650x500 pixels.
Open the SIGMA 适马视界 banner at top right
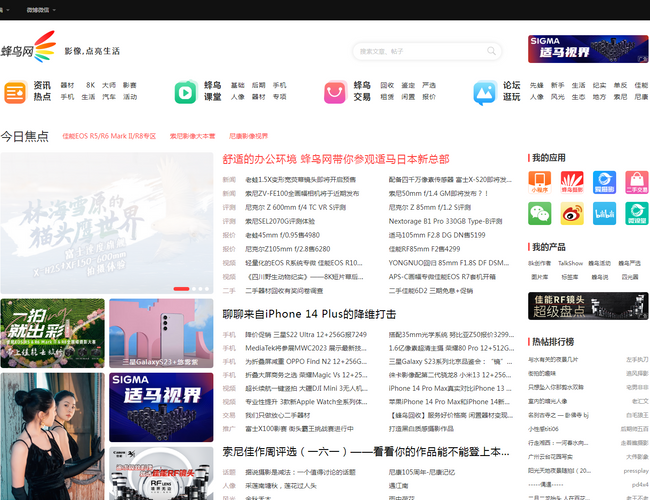588,49
